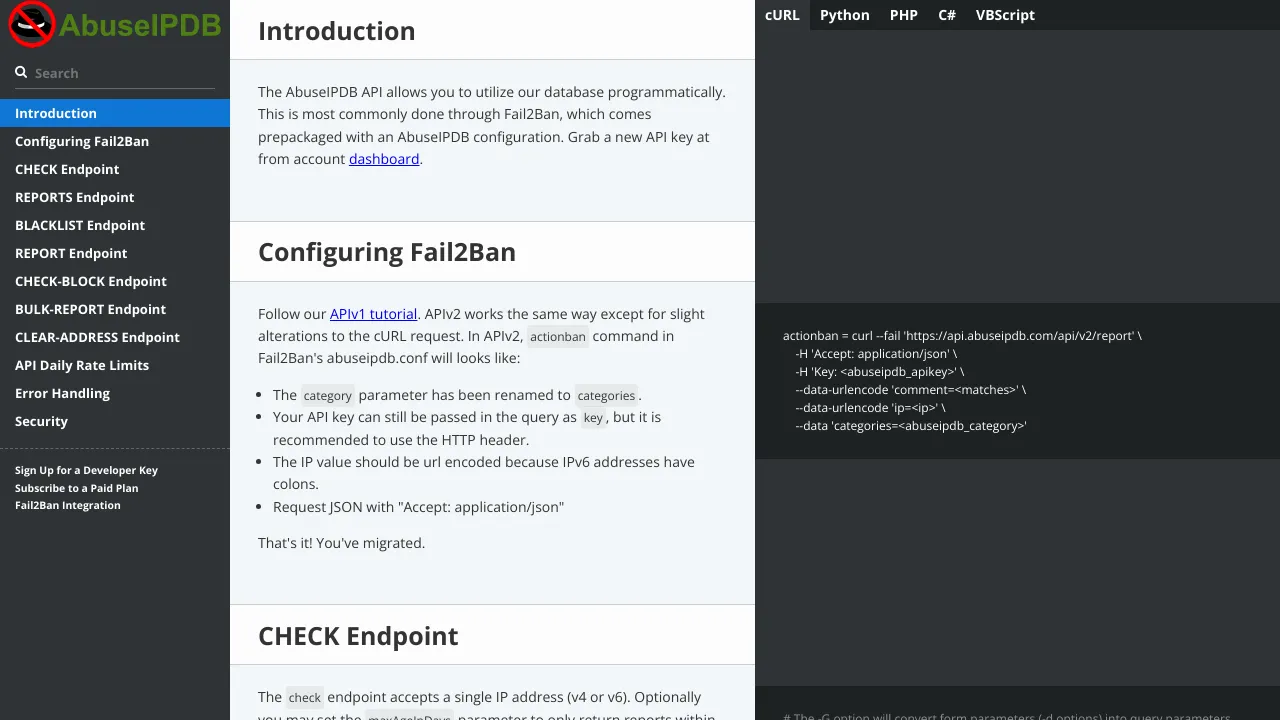Open BULK-REPORT Endpoint in sidebar

(115, 309)
